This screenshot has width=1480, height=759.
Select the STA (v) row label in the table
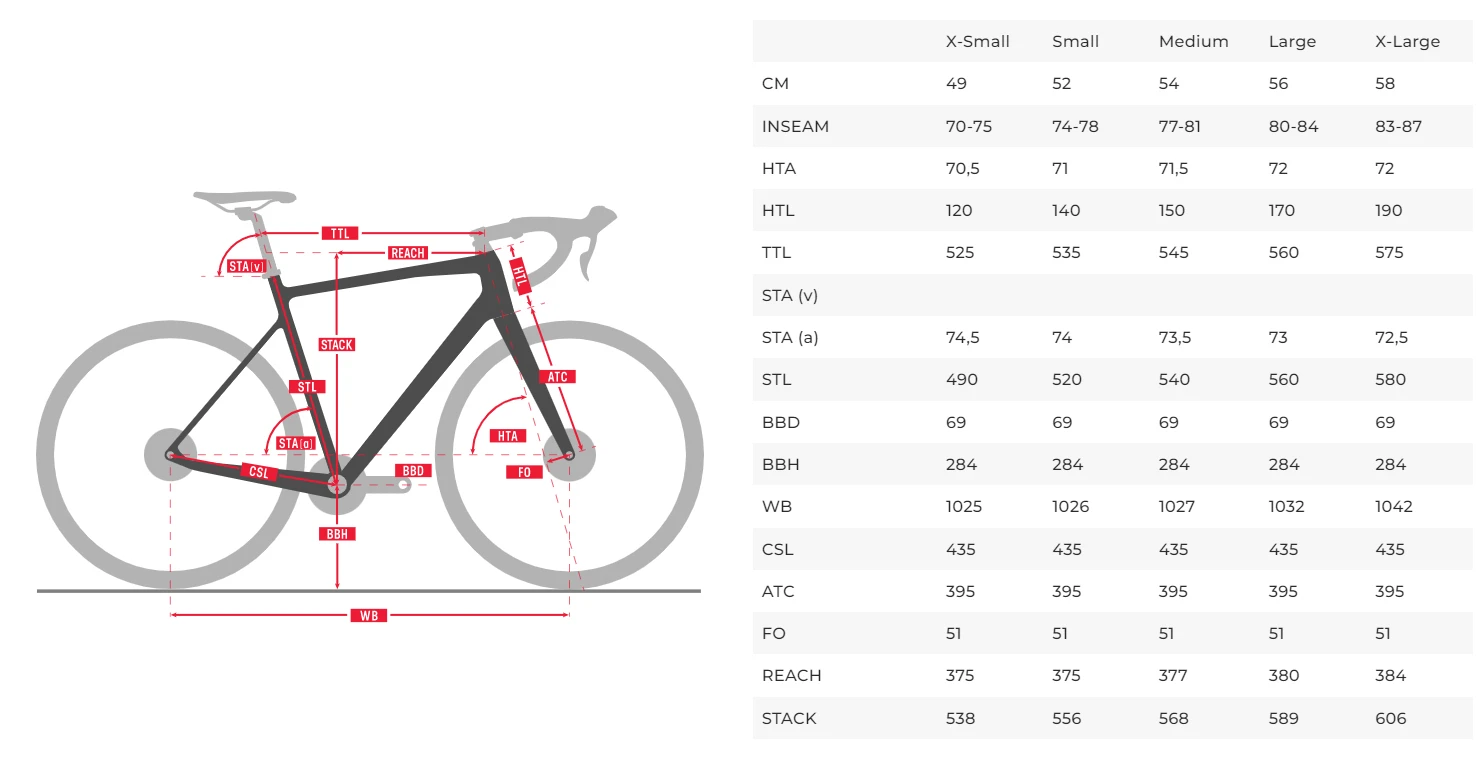click(x=789, y=296)
